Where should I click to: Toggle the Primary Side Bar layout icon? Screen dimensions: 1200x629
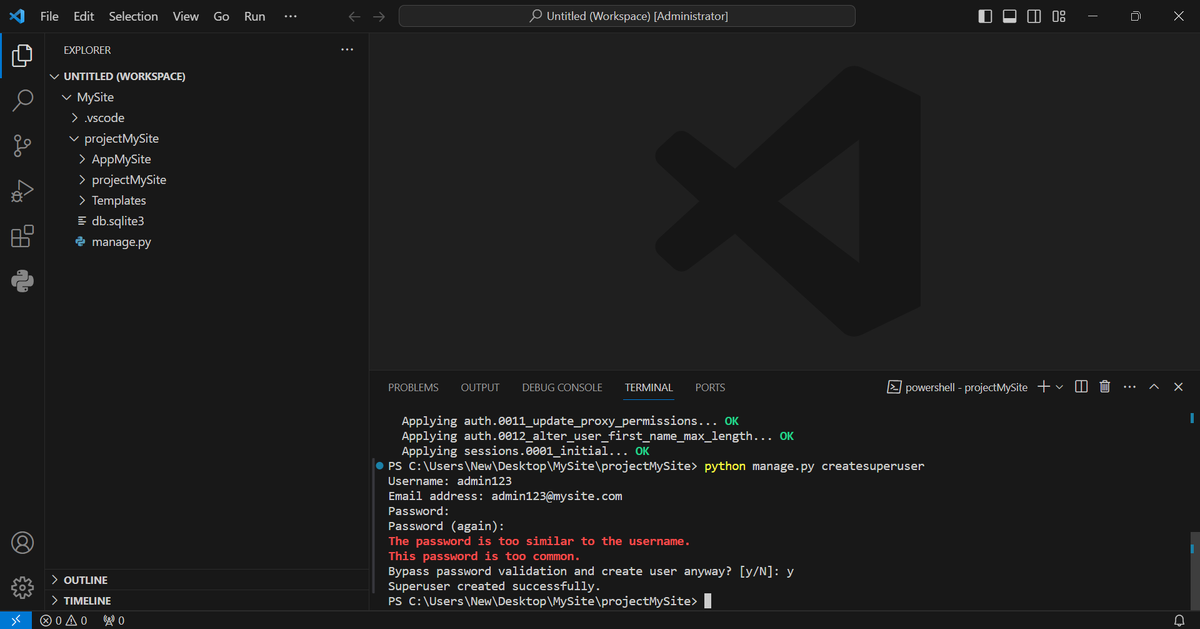(985, 16)
